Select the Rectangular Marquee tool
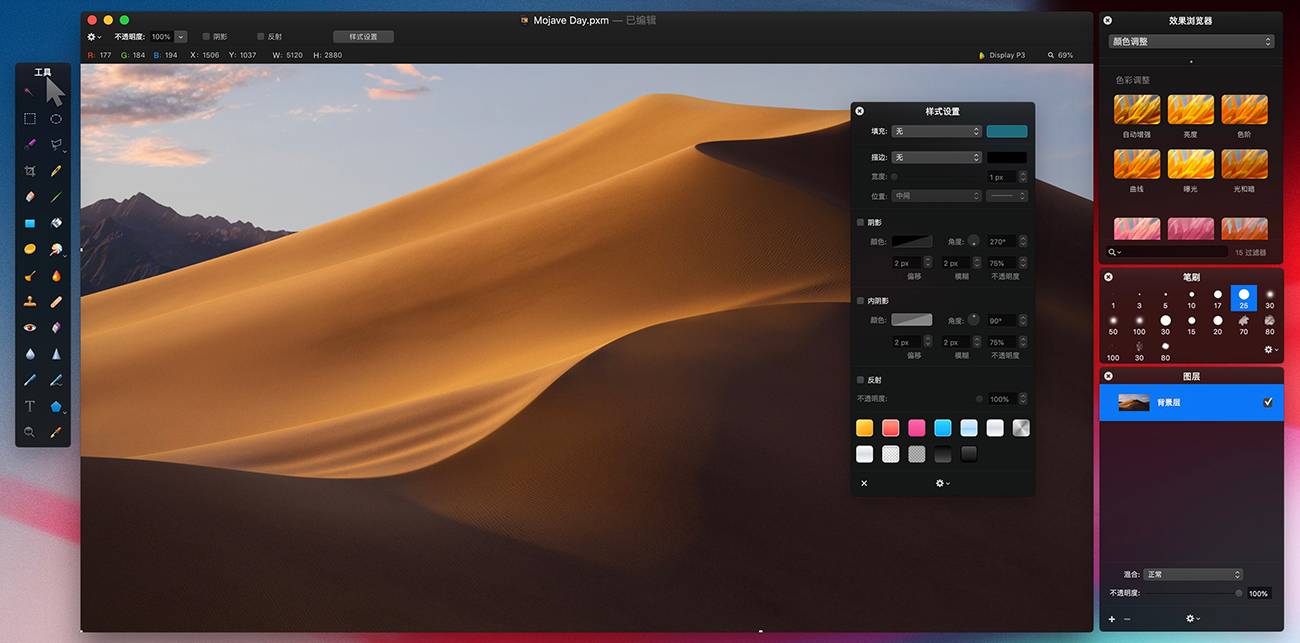Viewport: 1300px width, 643px height. 30,118
